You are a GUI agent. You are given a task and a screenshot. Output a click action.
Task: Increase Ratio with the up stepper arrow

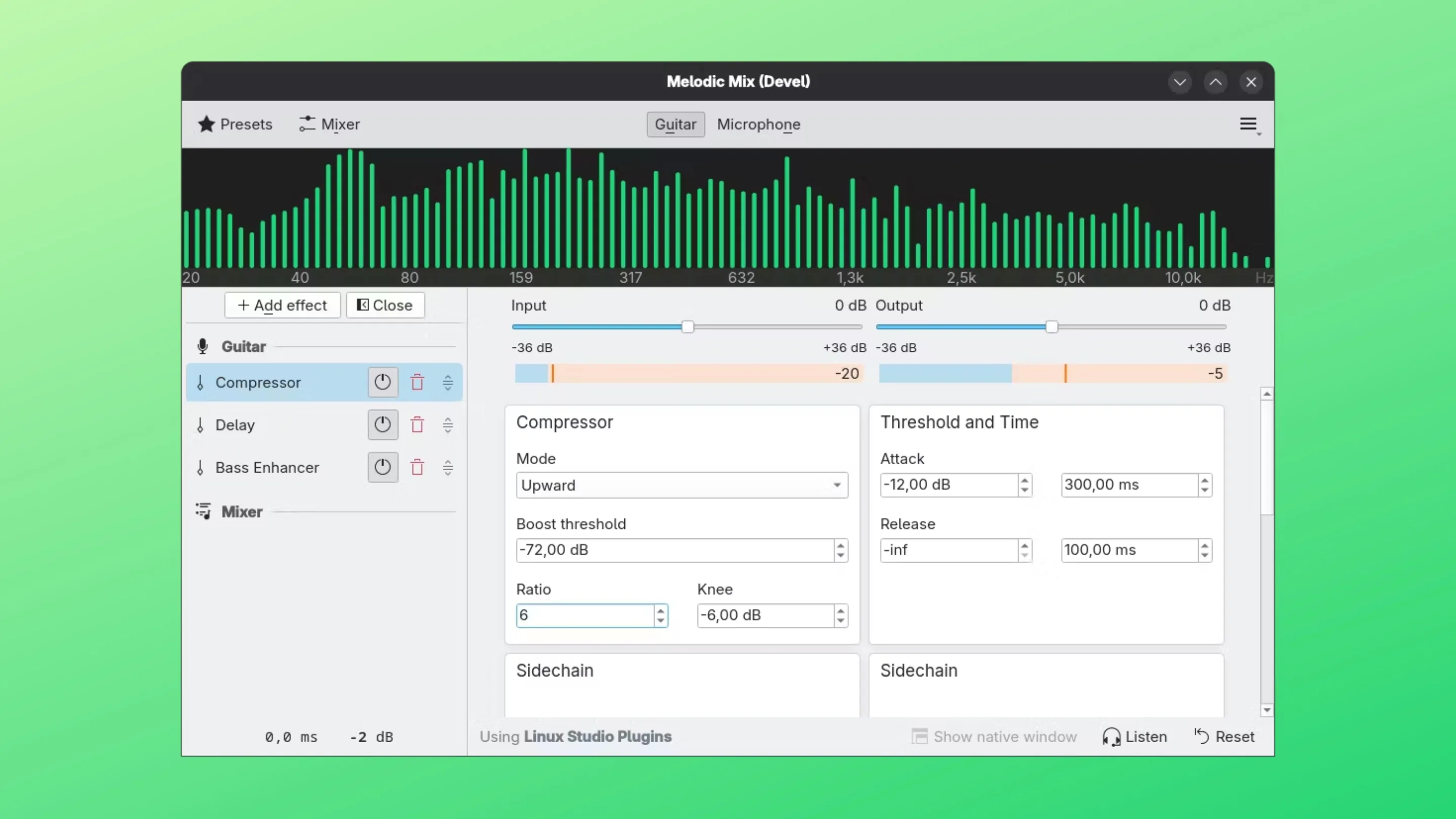(x=660, y=610)
